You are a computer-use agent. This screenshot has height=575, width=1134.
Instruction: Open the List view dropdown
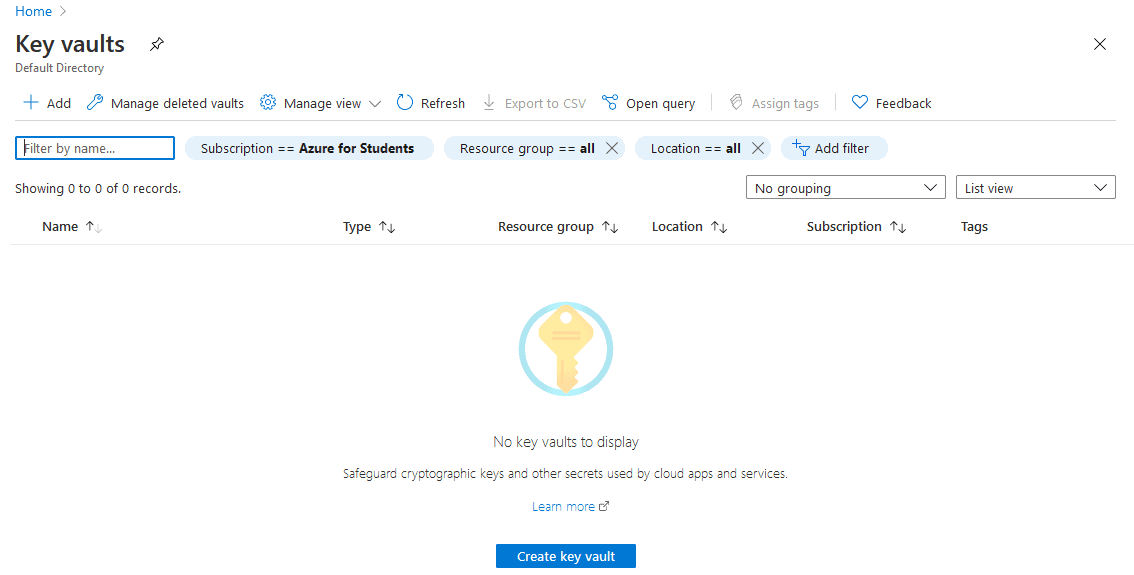coord(1035,188)
